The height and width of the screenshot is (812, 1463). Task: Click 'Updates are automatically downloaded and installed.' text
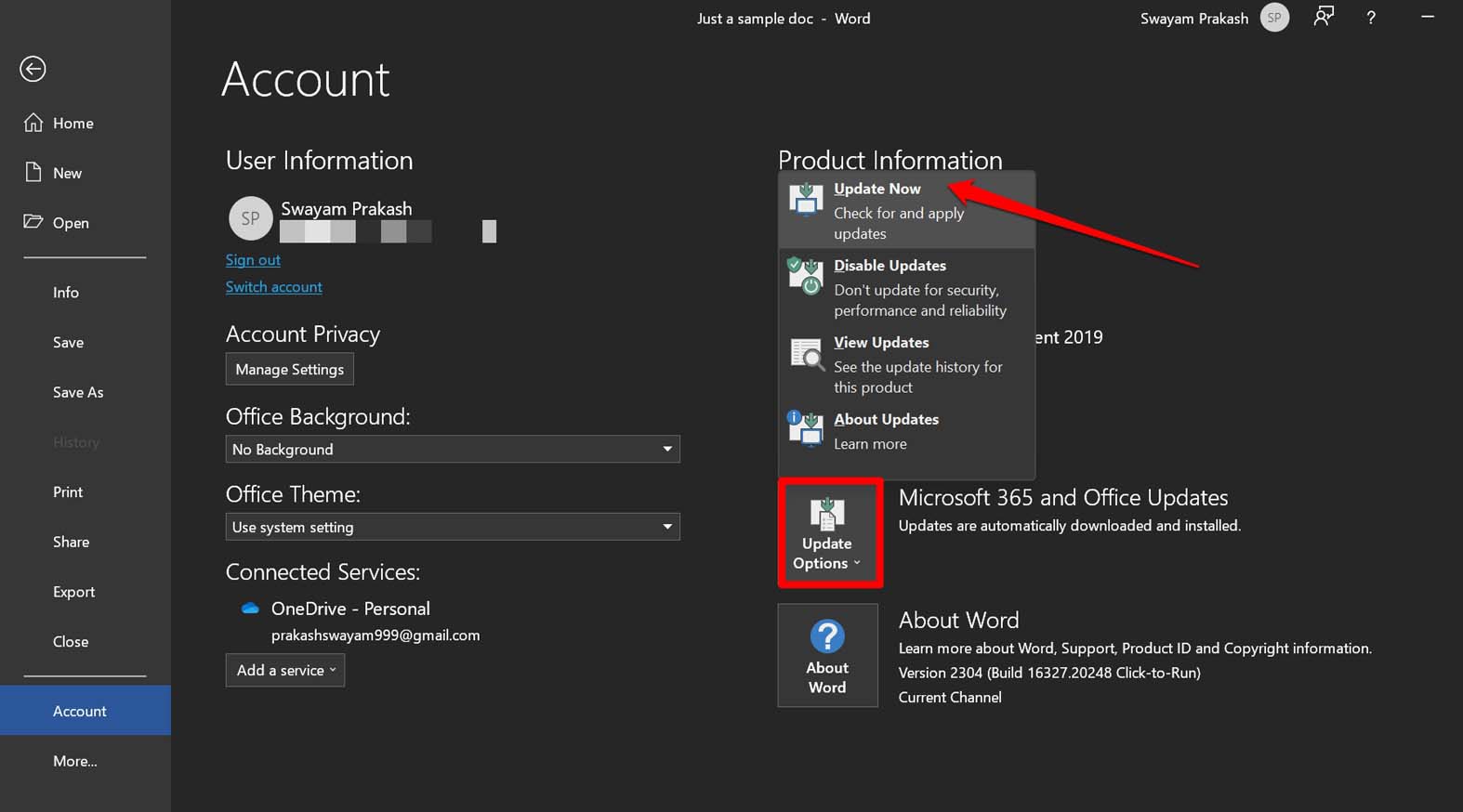(1070, 526)
